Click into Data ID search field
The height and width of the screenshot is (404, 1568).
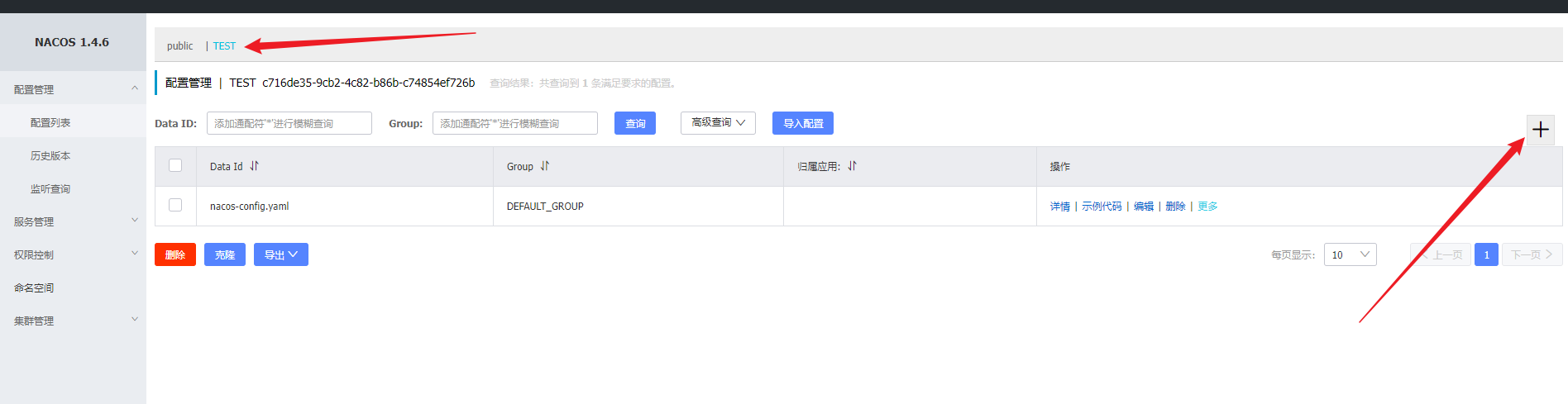pos(289,123)
